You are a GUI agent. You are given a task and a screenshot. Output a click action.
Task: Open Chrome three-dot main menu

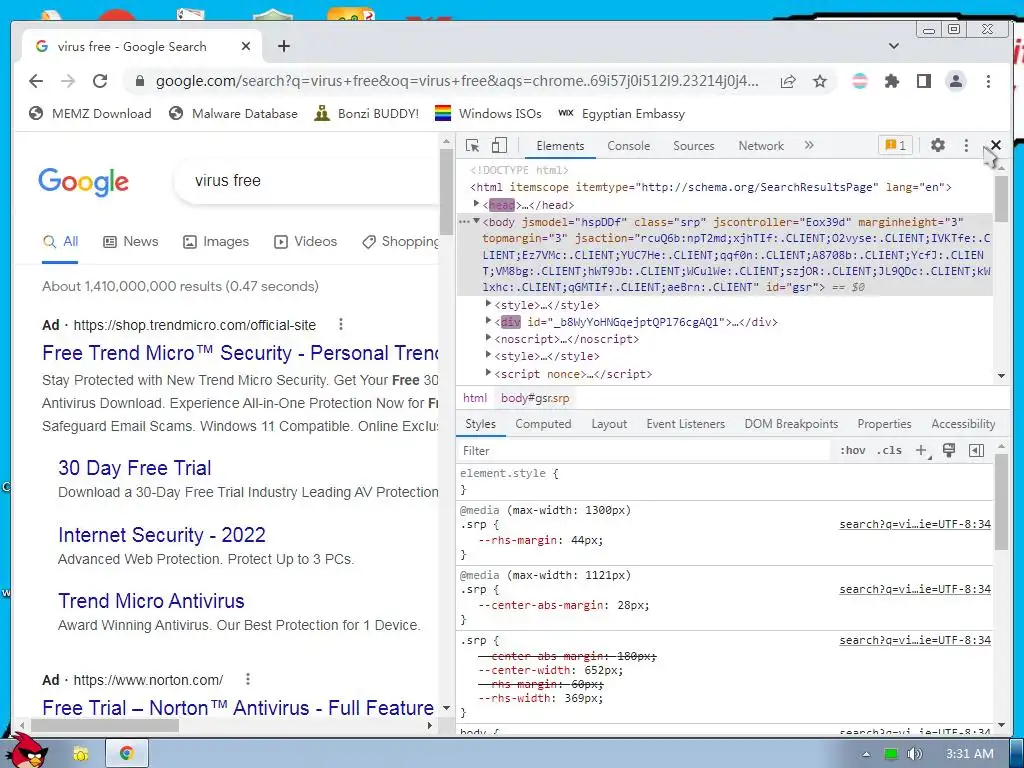(988, 81)
